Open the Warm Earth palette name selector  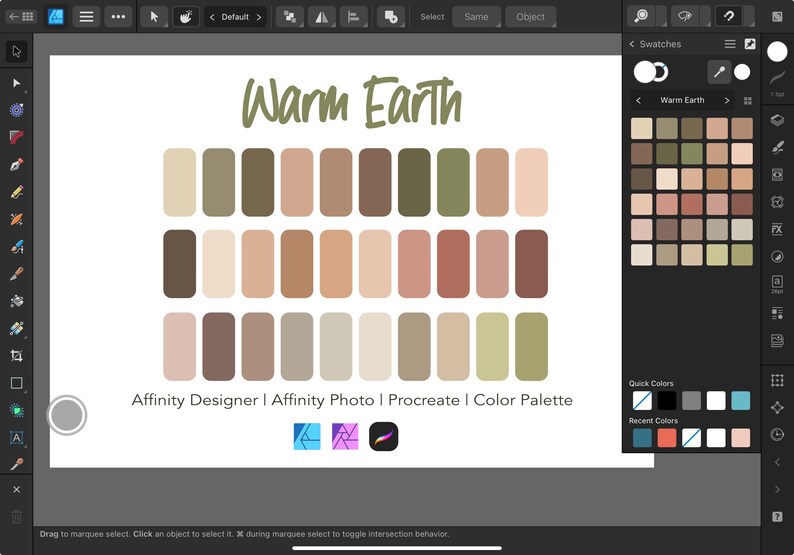coord(682,100)
